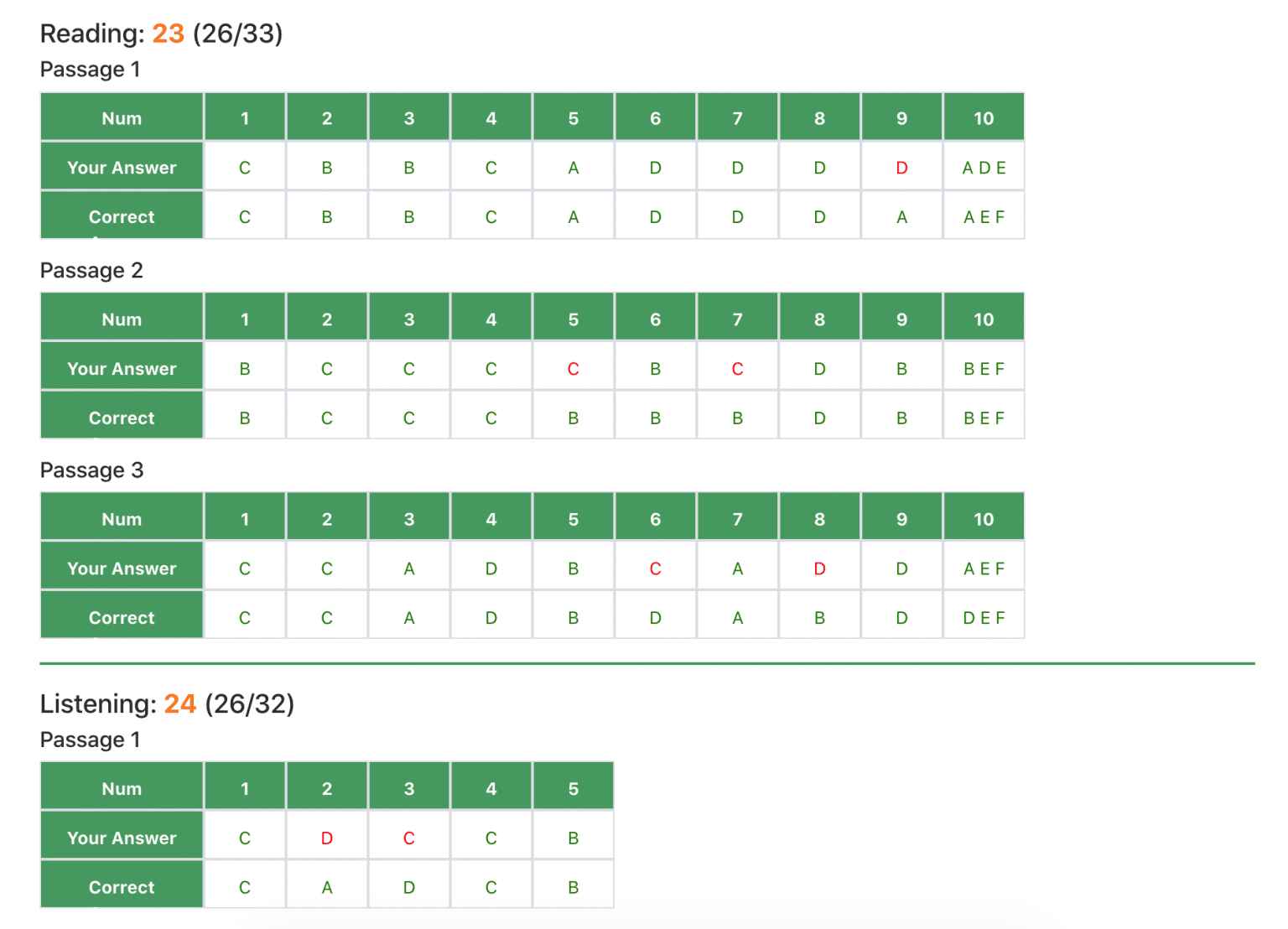
Task: Click the 'Correct' row header in Reading Passage 2
Action: pos(122,418)
